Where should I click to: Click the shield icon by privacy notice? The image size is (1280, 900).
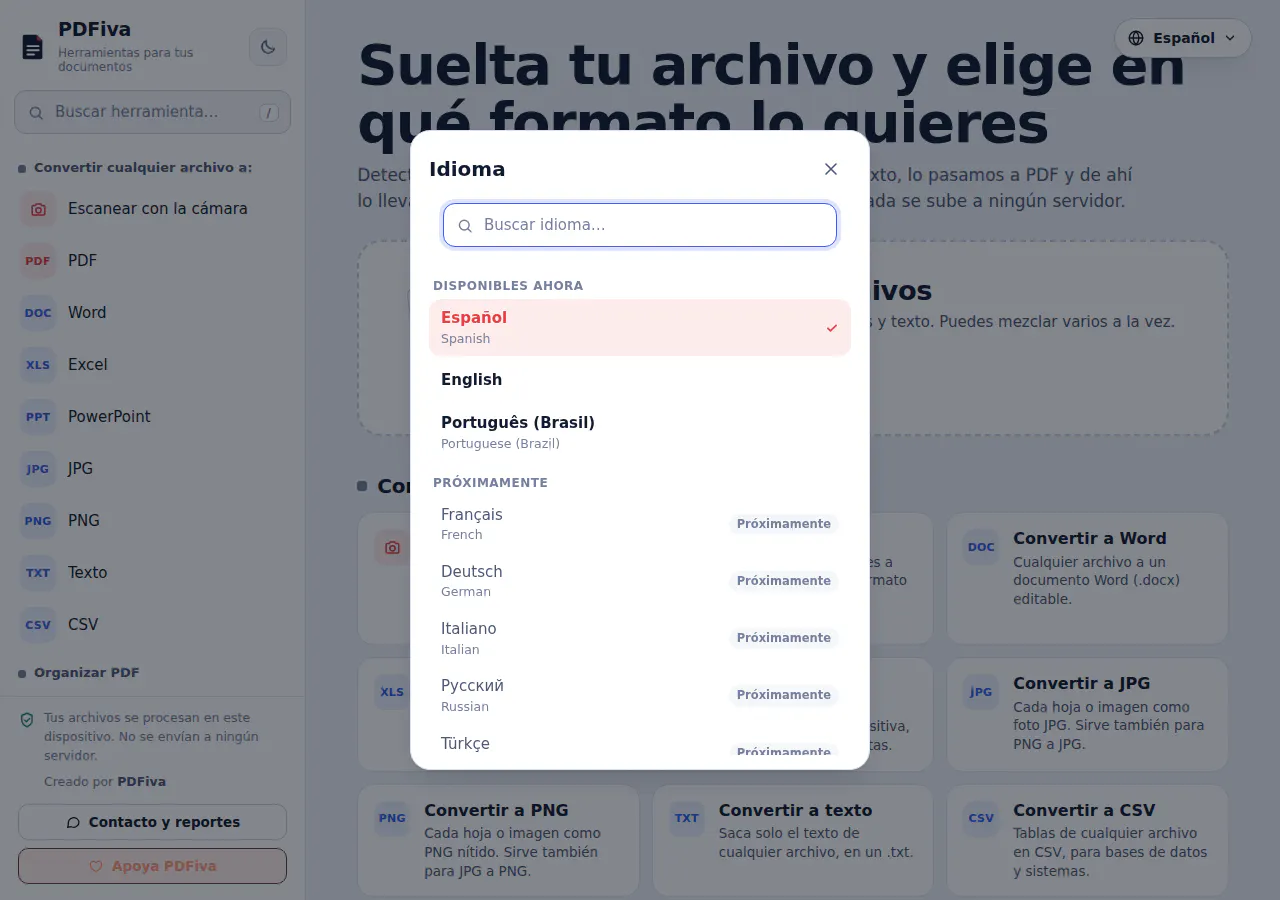click(x=27, y=719)
